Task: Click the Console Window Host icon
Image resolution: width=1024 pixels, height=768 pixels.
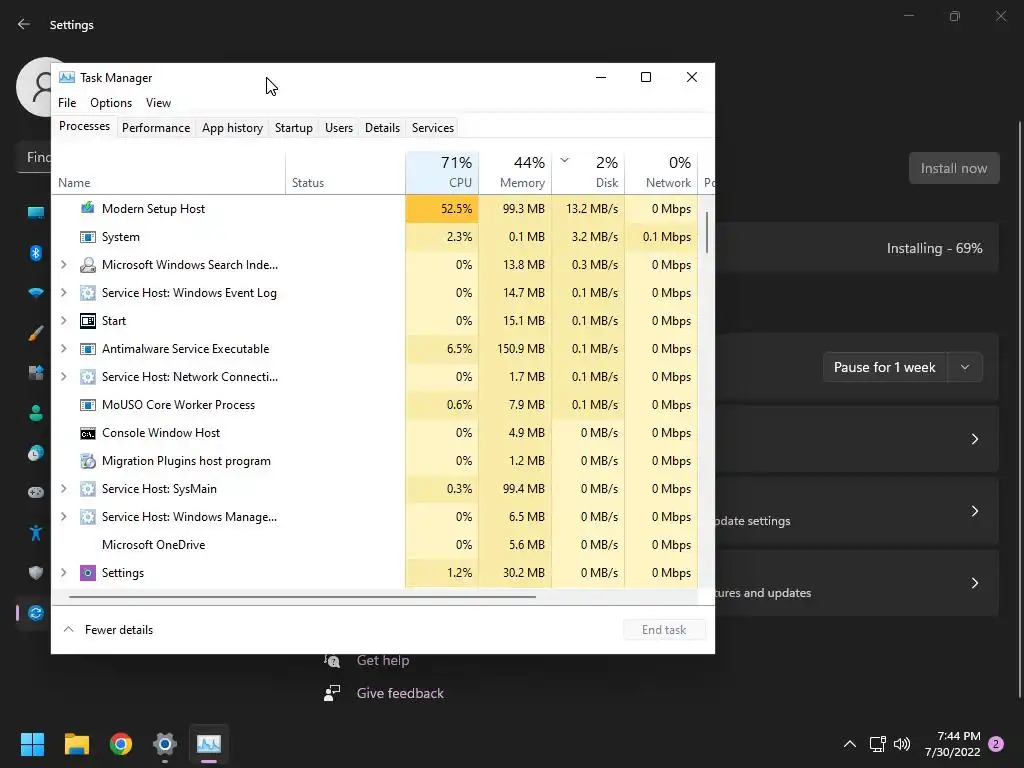Action: (88, 433)
